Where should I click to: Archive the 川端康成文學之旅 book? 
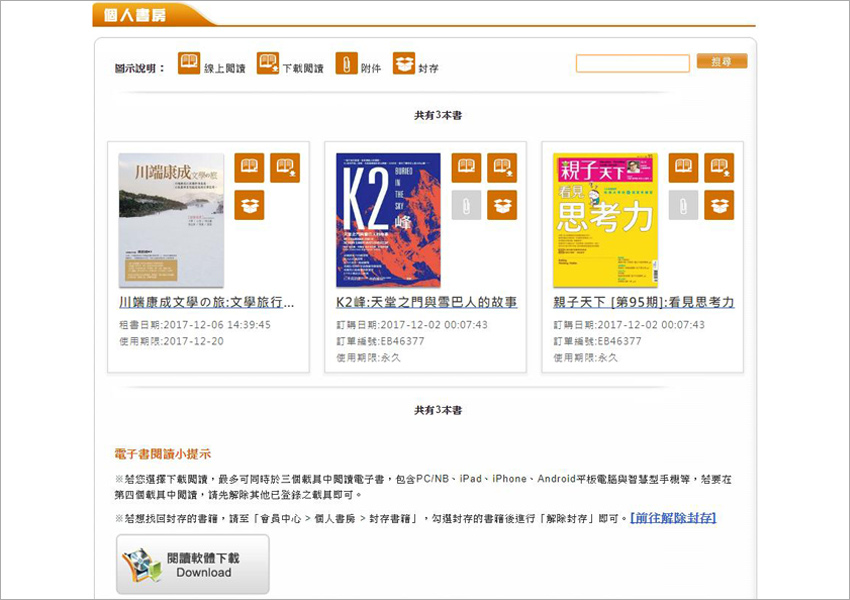pos(249,205)
